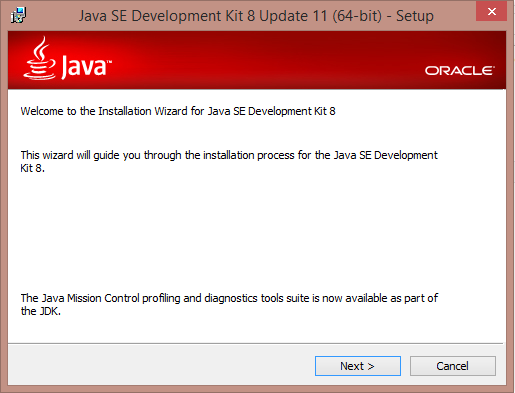This screenshot has width=515, height=393.
Task: Click the word "Setup" in title bar
Action: click(415, 16)
